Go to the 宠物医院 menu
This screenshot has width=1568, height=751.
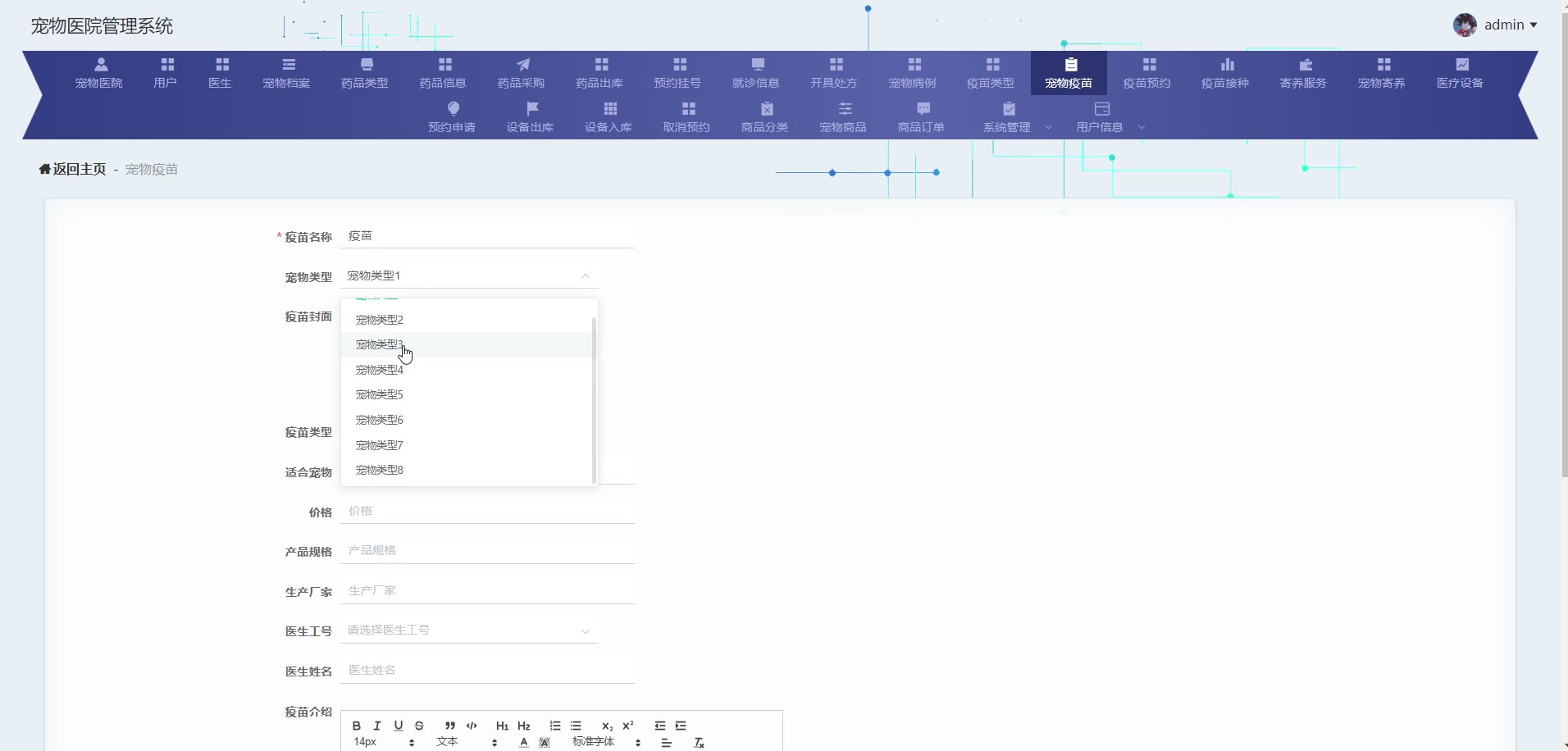(x=99, y=73)
